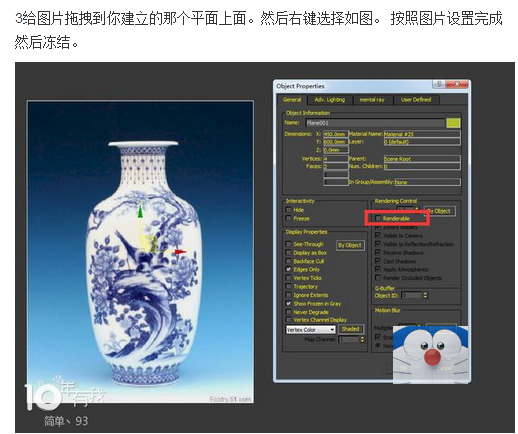The height and width of the screenshot is (434, 518).
Task: Click the G-Buffer Object ID field
Action: pyautogui.click(x=412, y=295)
